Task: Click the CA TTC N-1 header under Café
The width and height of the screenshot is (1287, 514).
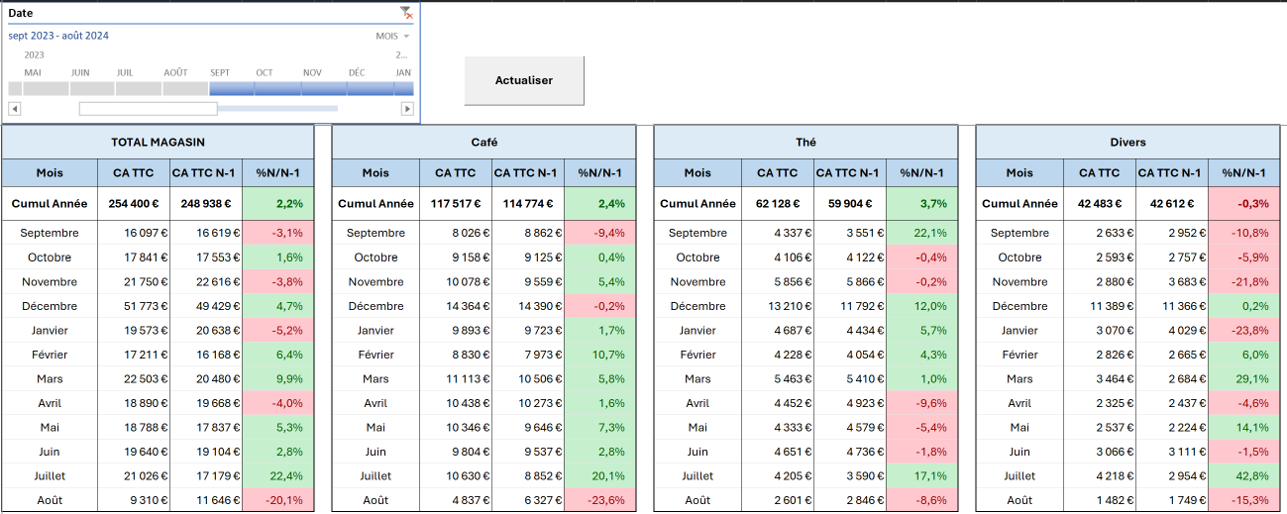Action: [528, 173]
